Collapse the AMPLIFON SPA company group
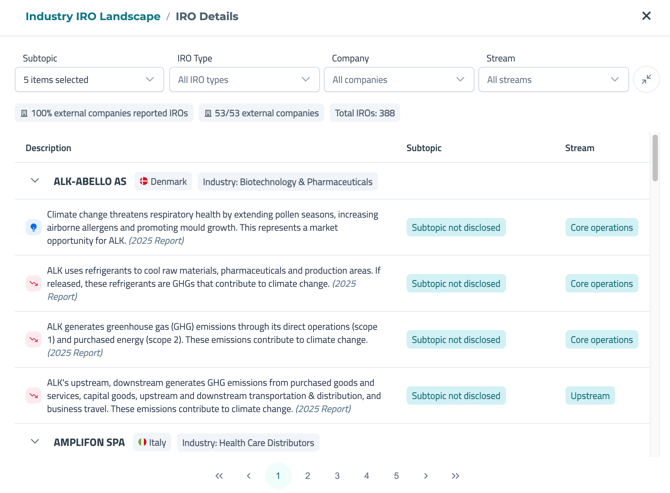Image resolution: width=670 pixels, height=493 pixels. point(35,442)
